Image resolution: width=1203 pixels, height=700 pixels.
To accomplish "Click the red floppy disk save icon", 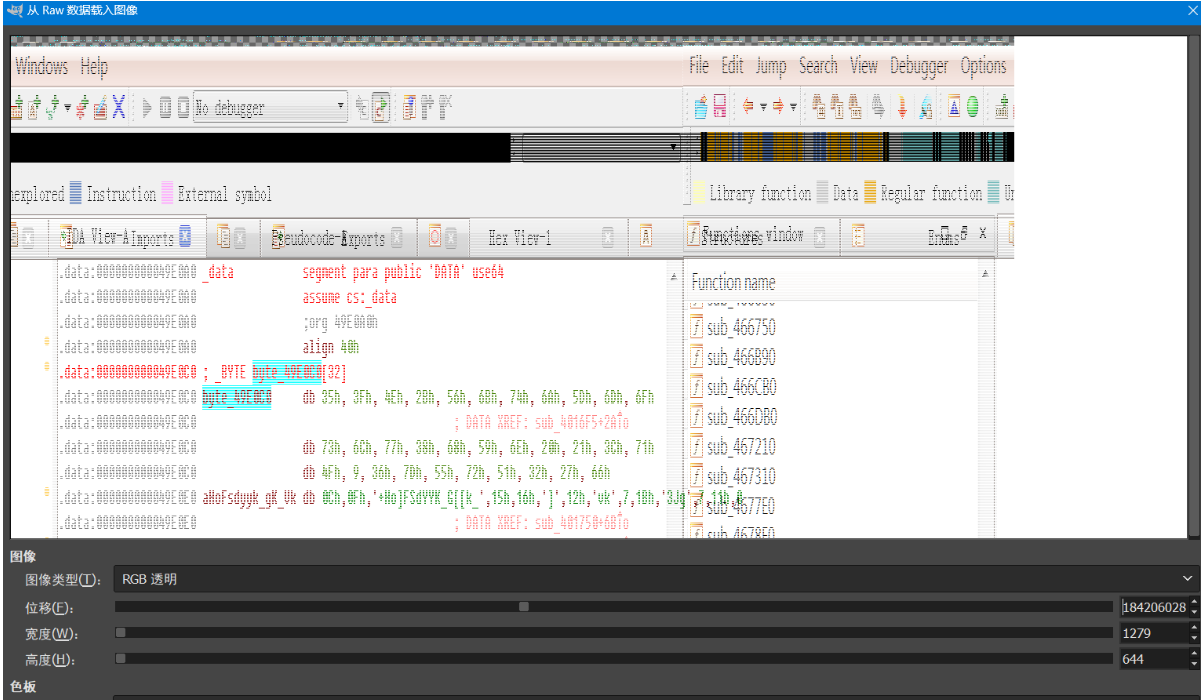I will (x=719, y=106).
